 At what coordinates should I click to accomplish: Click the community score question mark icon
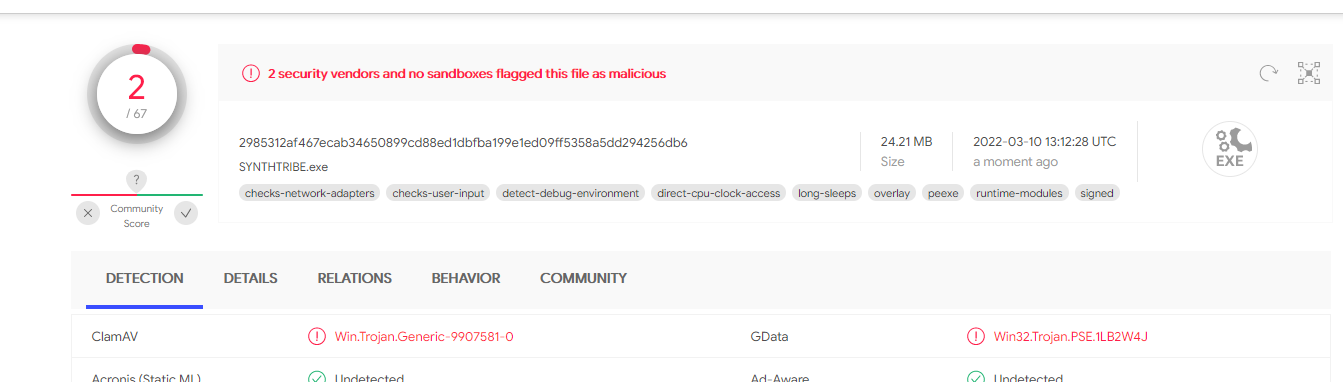coord(137,181)
